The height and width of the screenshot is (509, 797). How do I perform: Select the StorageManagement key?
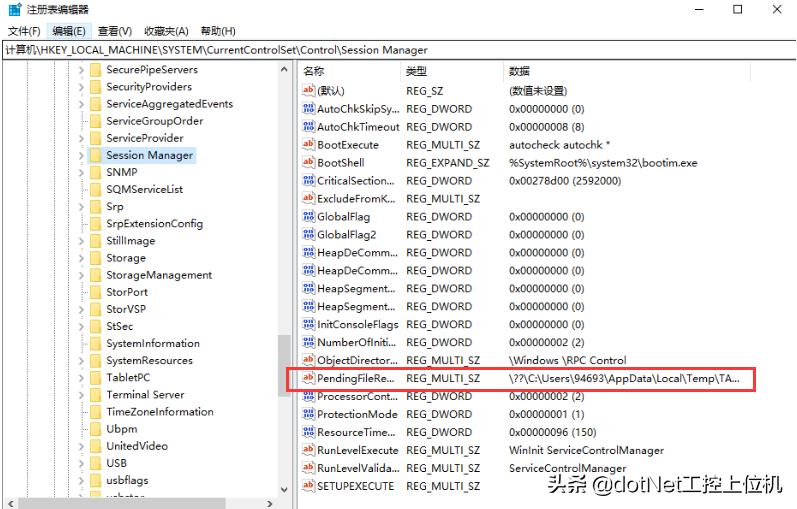(159, 275)
